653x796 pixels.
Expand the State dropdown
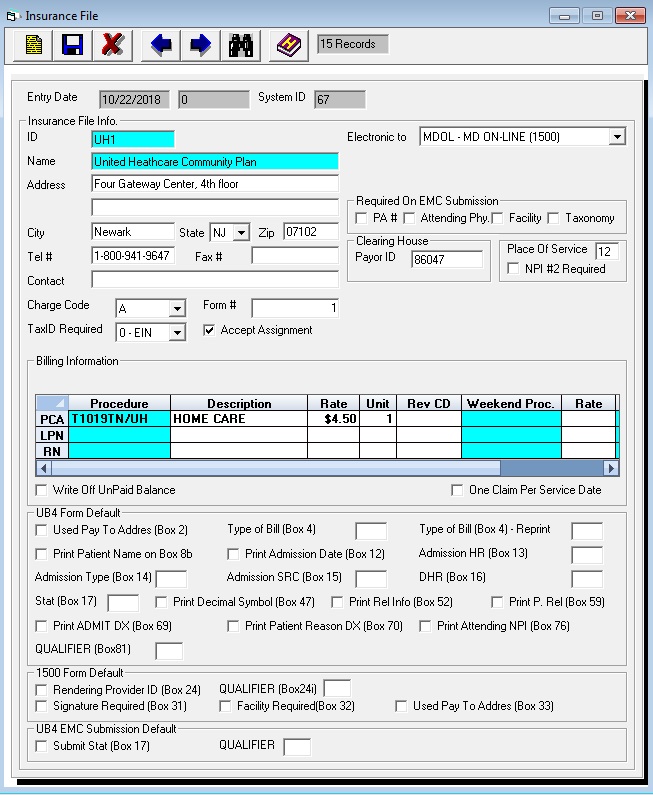tap(242, 233)
